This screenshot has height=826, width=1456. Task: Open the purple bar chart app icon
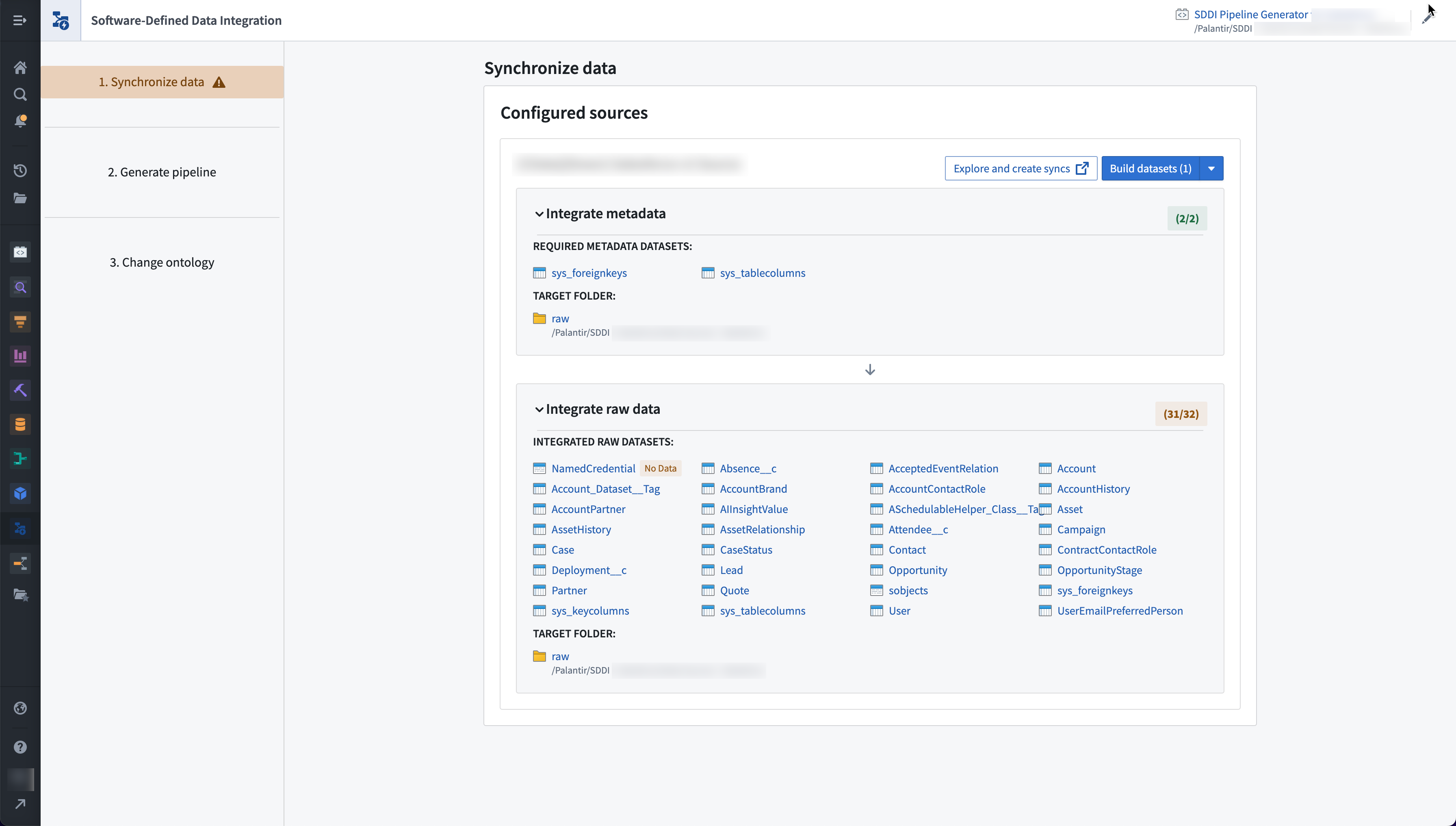pos(20,356)
